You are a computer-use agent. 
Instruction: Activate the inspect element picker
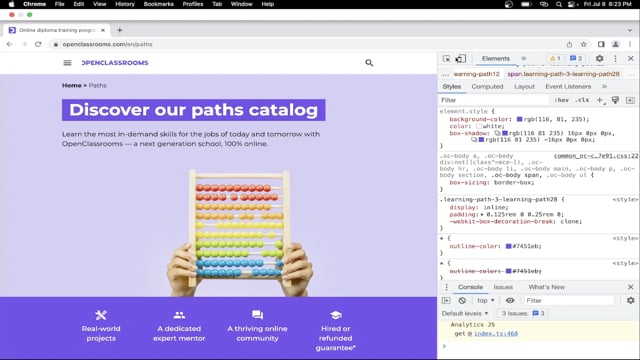pyautogui.click(x=447, y=59)
